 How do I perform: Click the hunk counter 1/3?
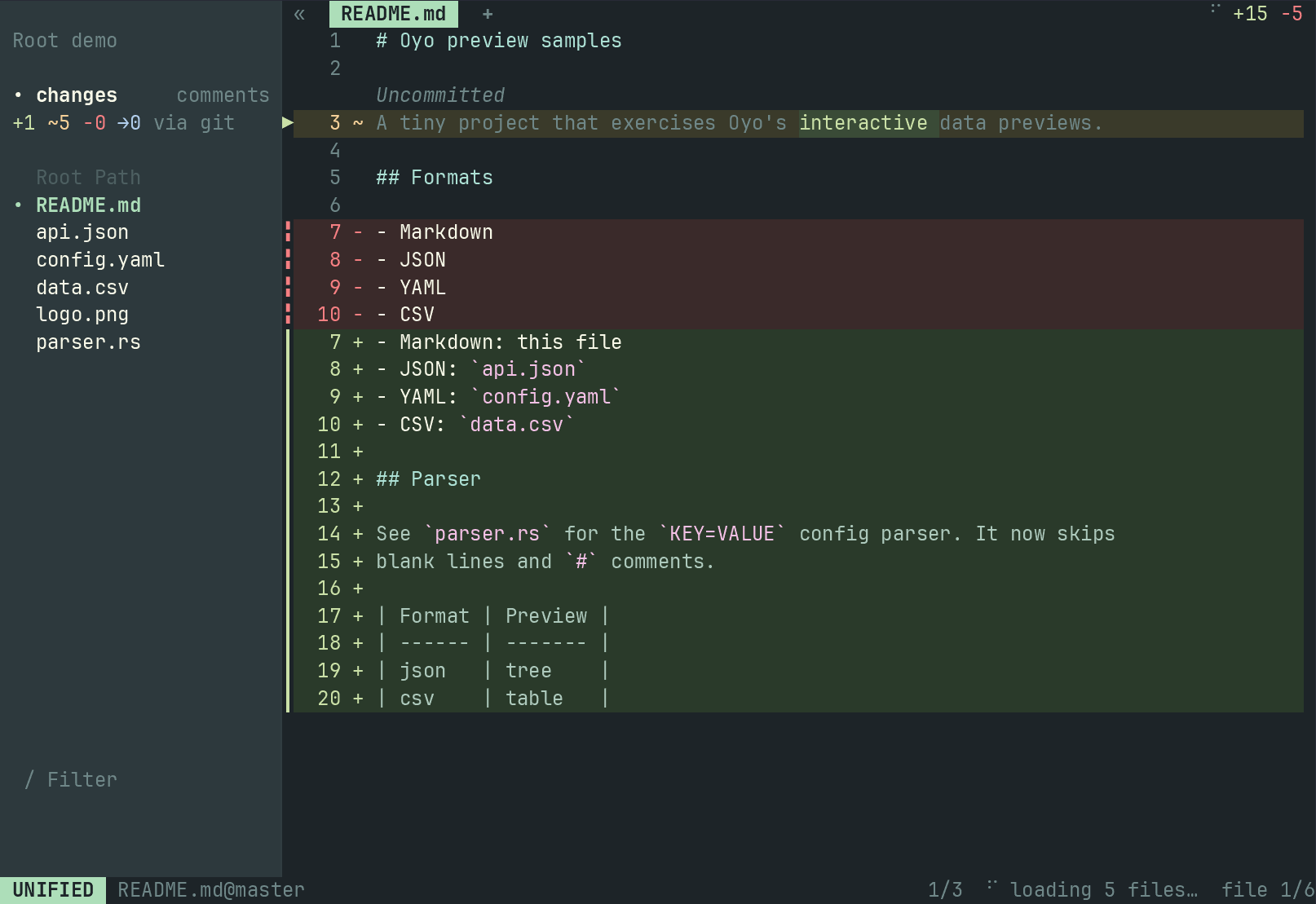pos(945,890)
